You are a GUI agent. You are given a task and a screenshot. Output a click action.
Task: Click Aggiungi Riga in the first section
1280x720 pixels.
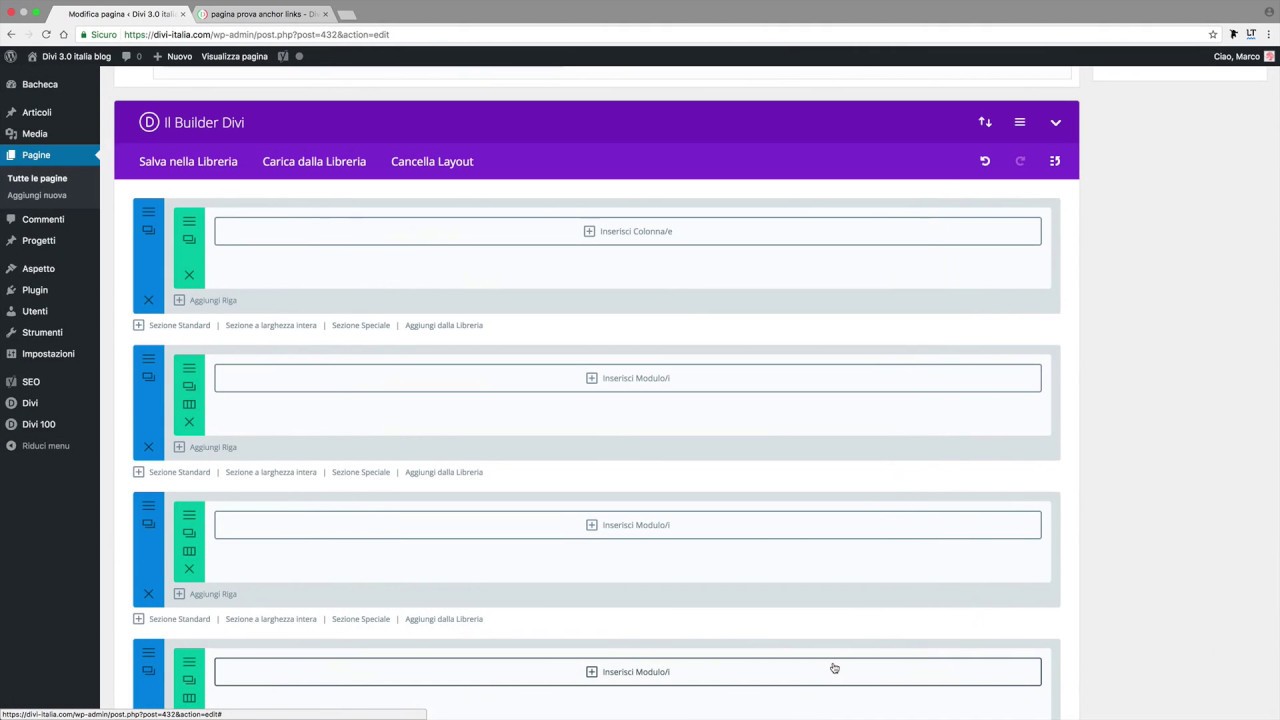pos(205,300)
